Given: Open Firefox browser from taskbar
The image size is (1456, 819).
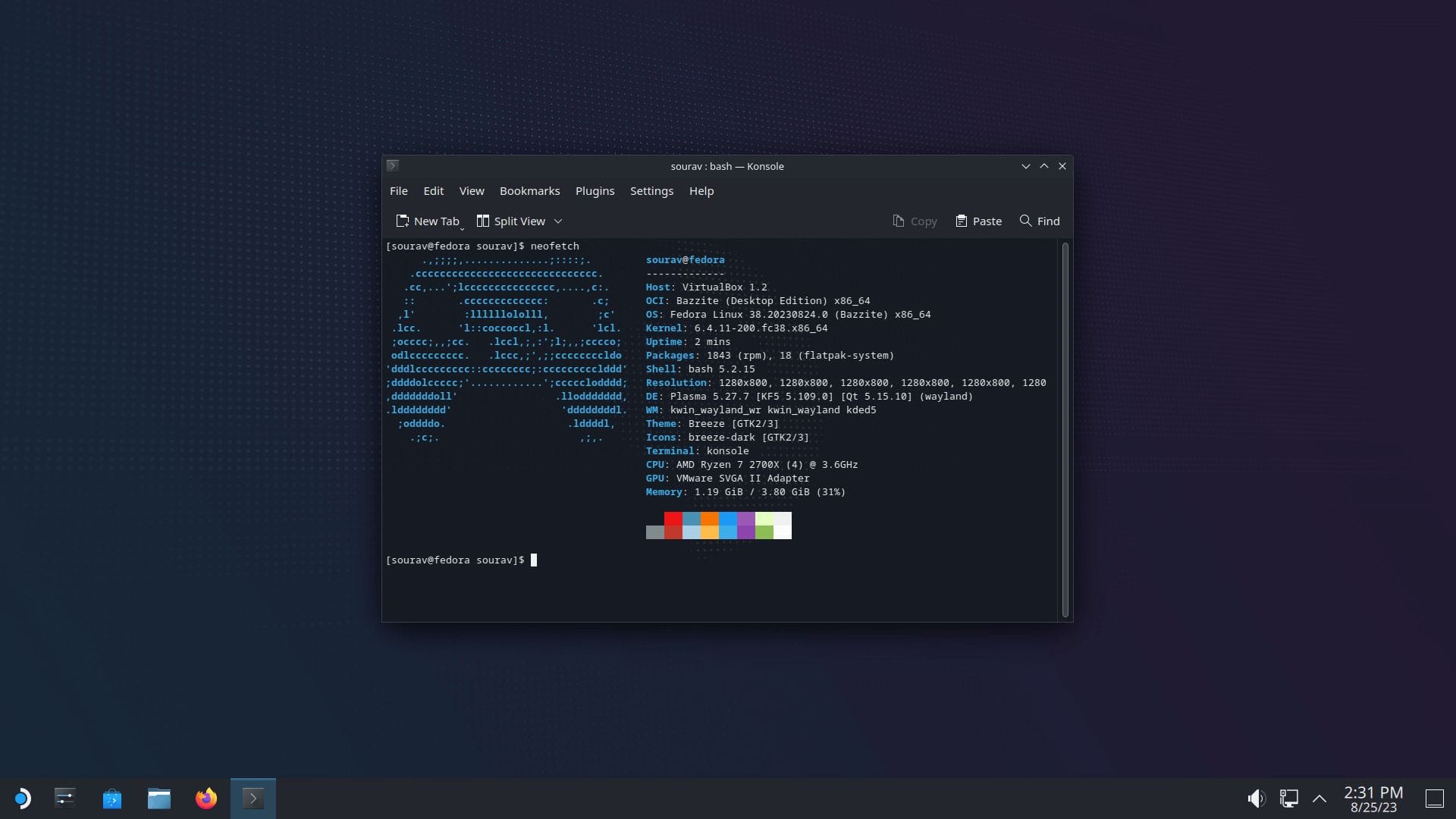Looking at the screenshot, I should click(x=205, y=797).
